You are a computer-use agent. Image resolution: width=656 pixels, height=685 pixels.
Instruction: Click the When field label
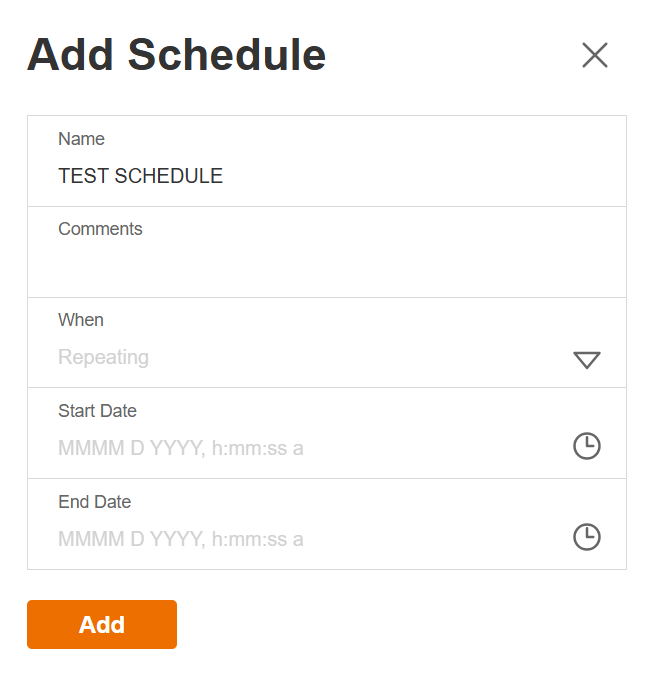coord(81,320)
